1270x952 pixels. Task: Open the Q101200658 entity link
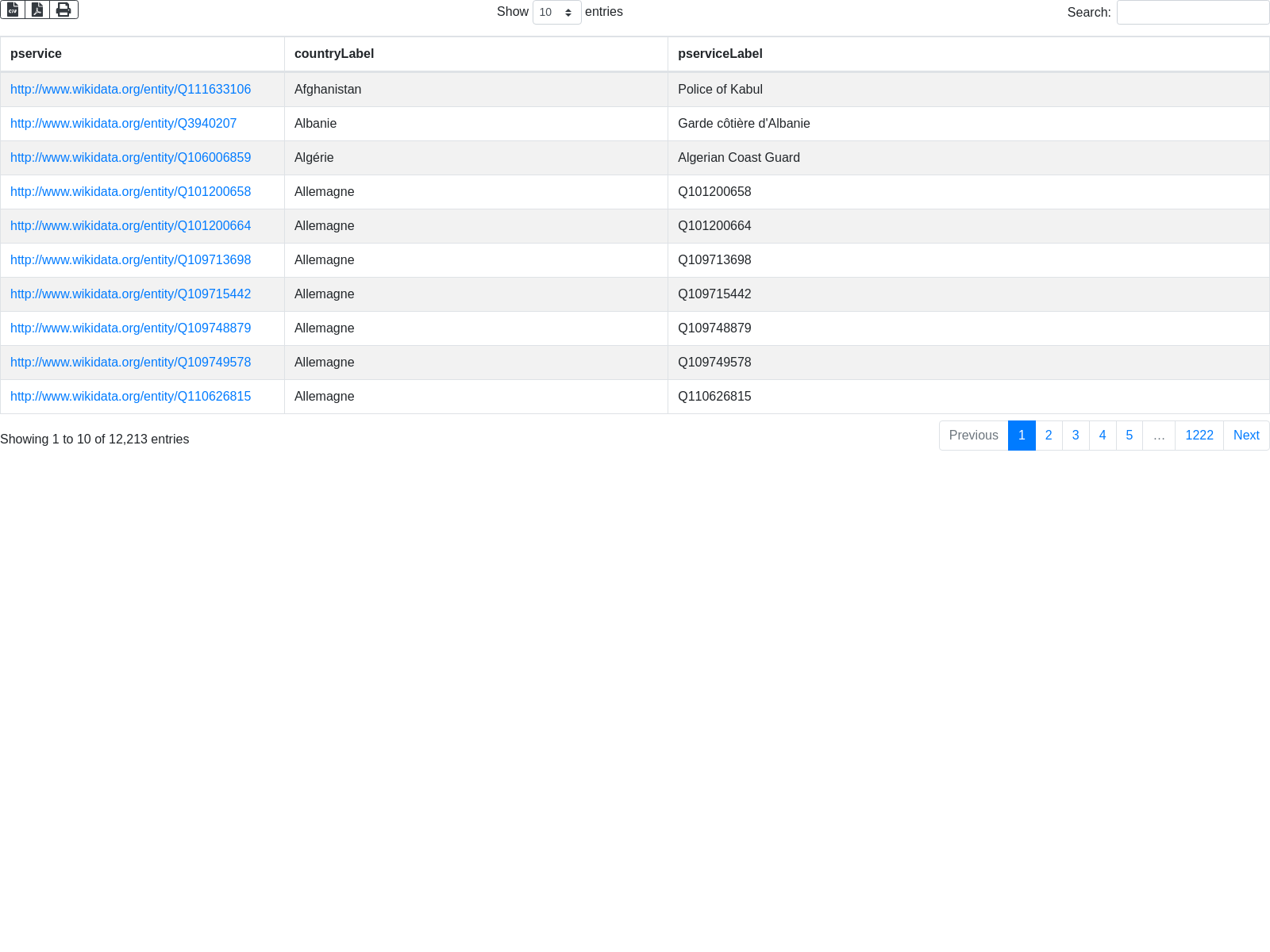pyautogui.click(x=130, y=192)
